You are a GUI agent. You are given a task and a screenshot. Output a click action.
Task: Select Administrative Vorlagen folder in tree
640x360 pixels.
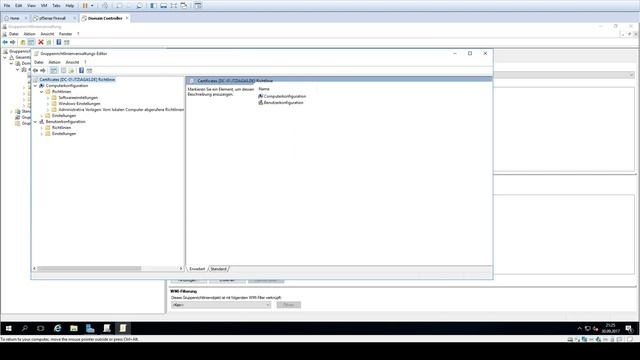tap(121, 110)
